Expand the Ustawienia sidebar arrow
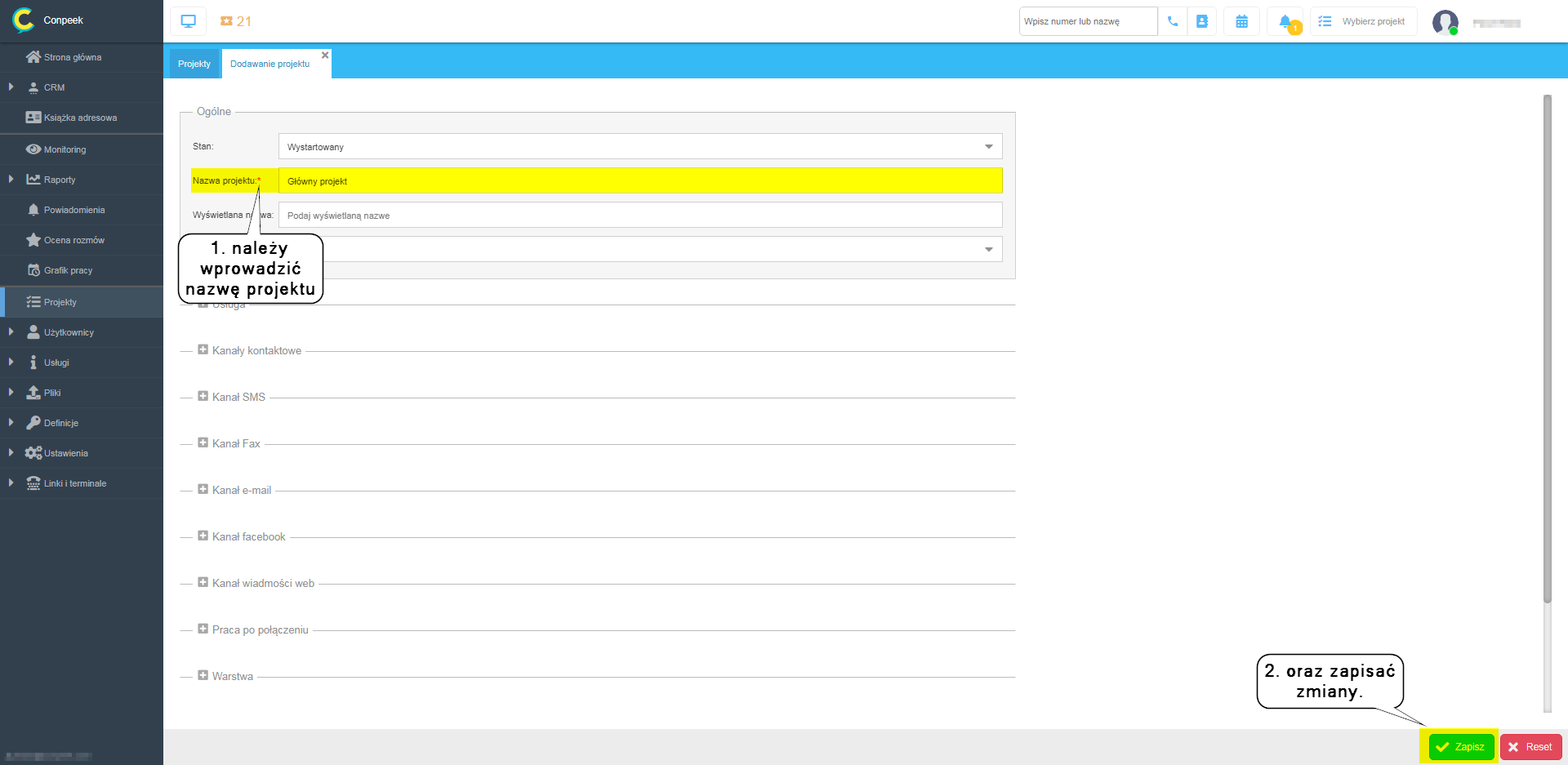This screenshot has height=765, width=1568. 11,452
